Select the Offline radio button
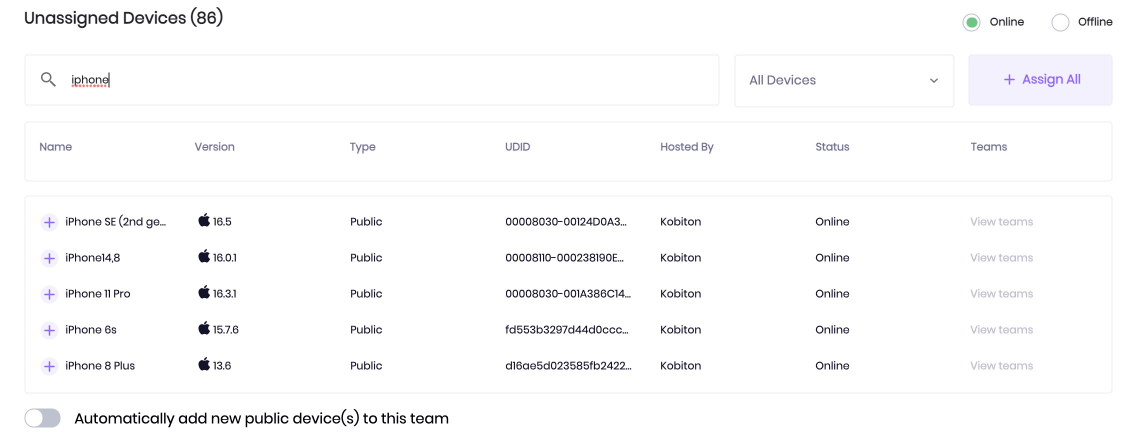 click(x=1060, y=22)
